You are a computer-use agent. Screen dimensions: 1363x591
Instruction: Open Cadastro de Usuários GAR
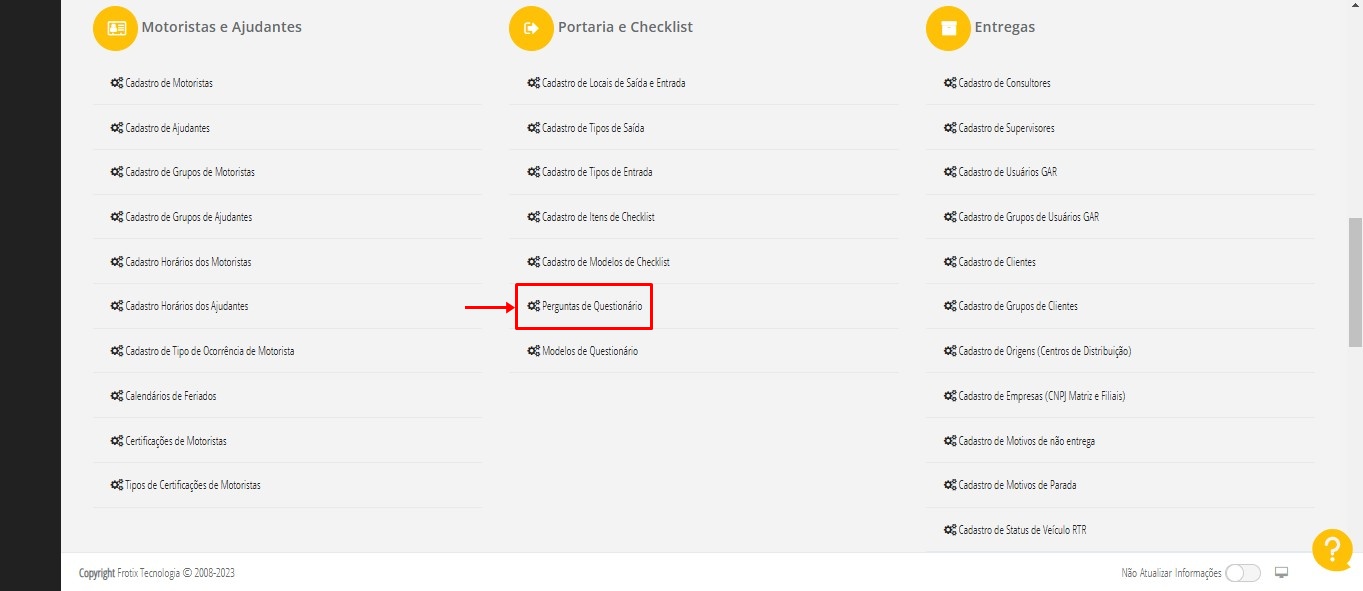[1007, 172]
